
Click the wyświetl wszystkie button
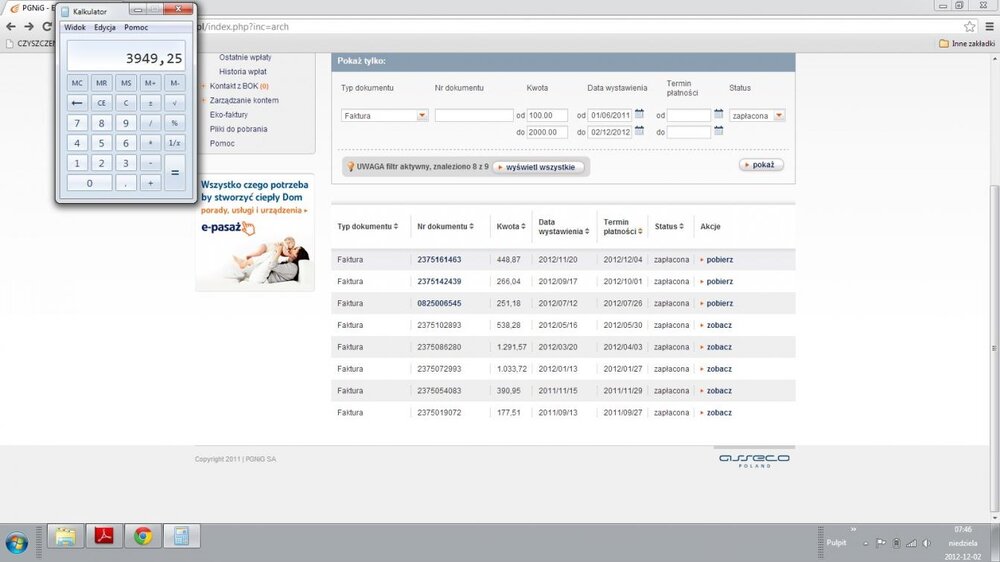[x=539, y=167]
